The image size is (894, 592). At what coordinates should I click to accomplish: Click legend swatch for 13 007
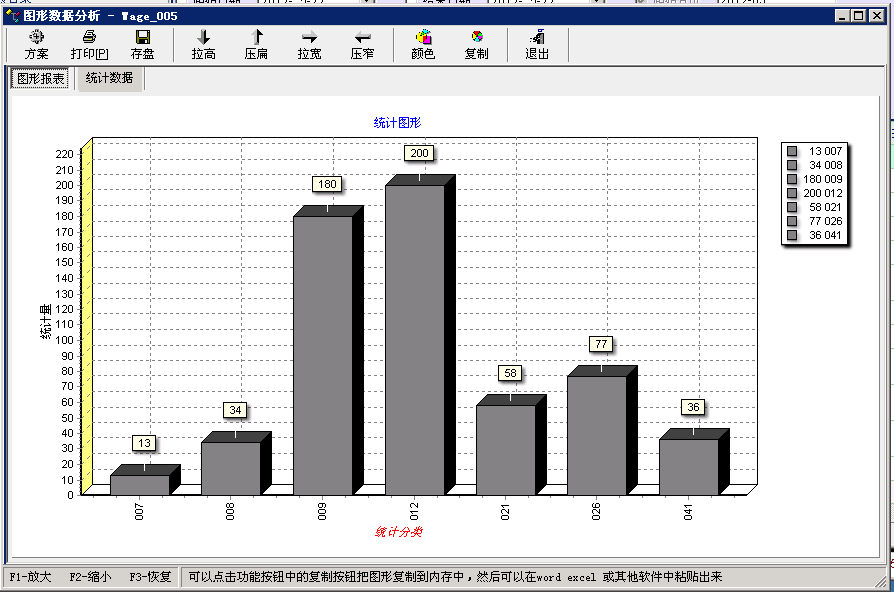(x=792, y=151)
